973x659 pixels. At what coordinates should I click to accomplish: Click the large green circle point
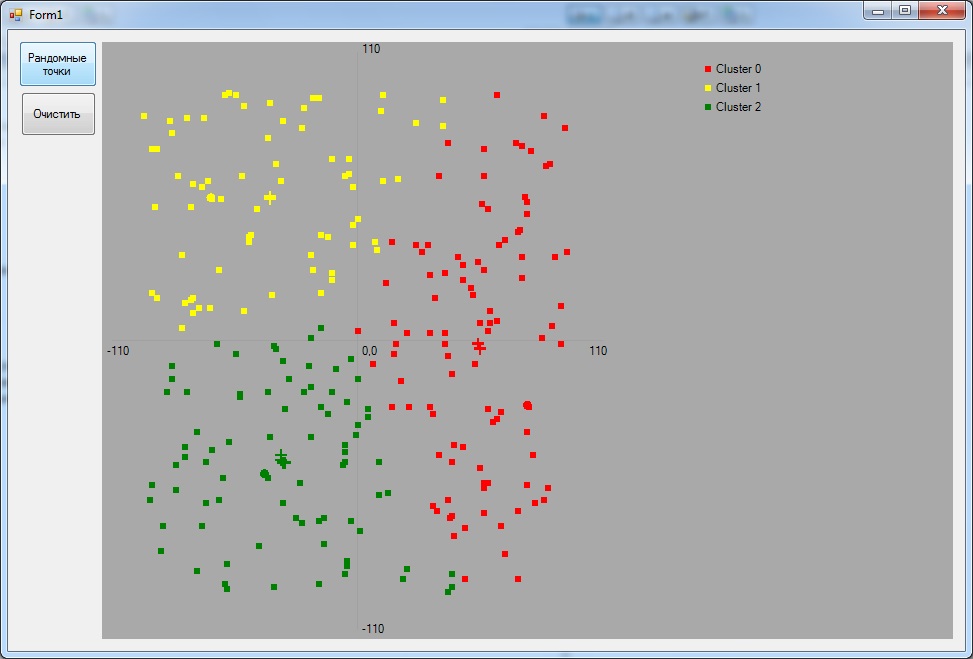pos(264,473)
